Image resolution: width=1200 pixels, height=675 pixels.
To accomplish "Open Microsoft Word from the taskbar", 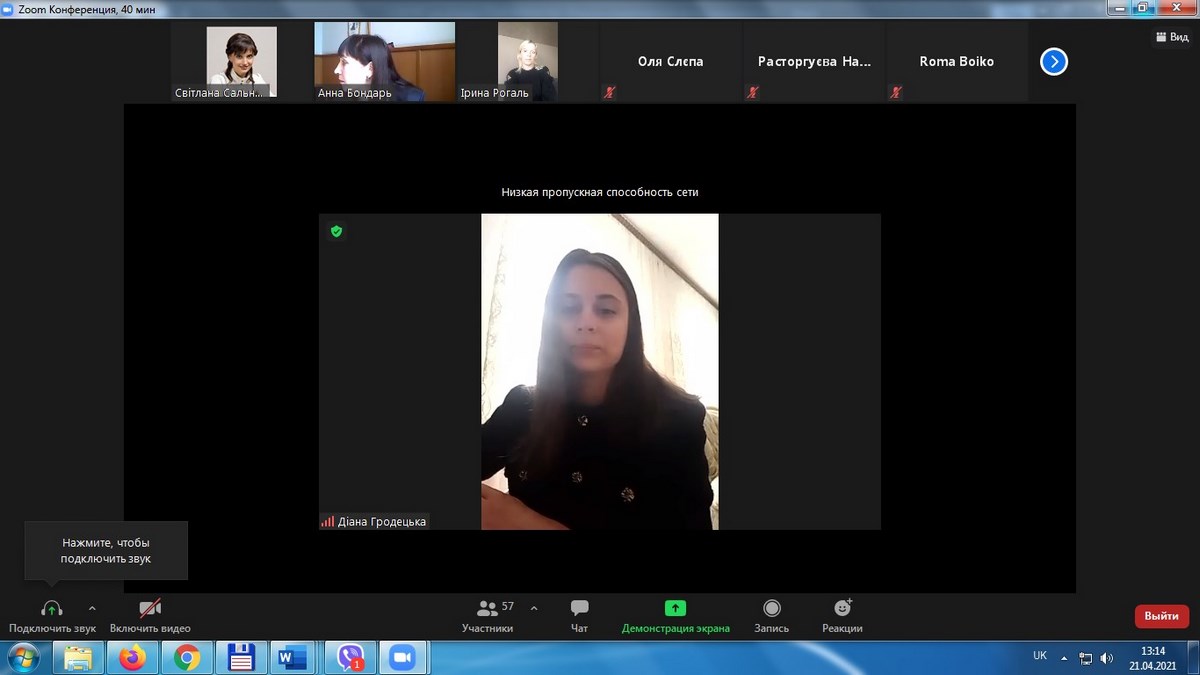I will click(x=293, y=657).
